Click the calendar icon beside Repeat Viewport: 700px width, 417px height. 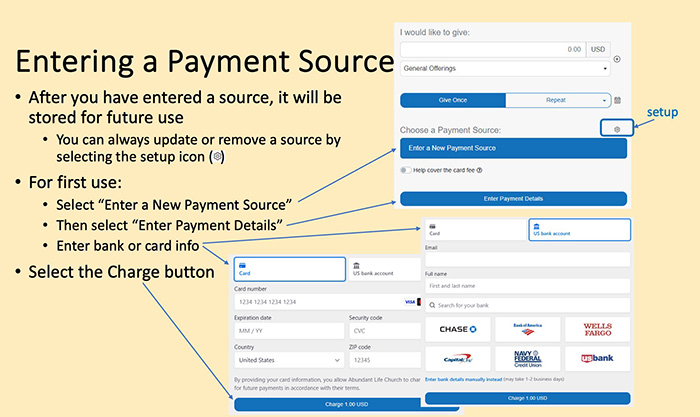tap(618, 100)
